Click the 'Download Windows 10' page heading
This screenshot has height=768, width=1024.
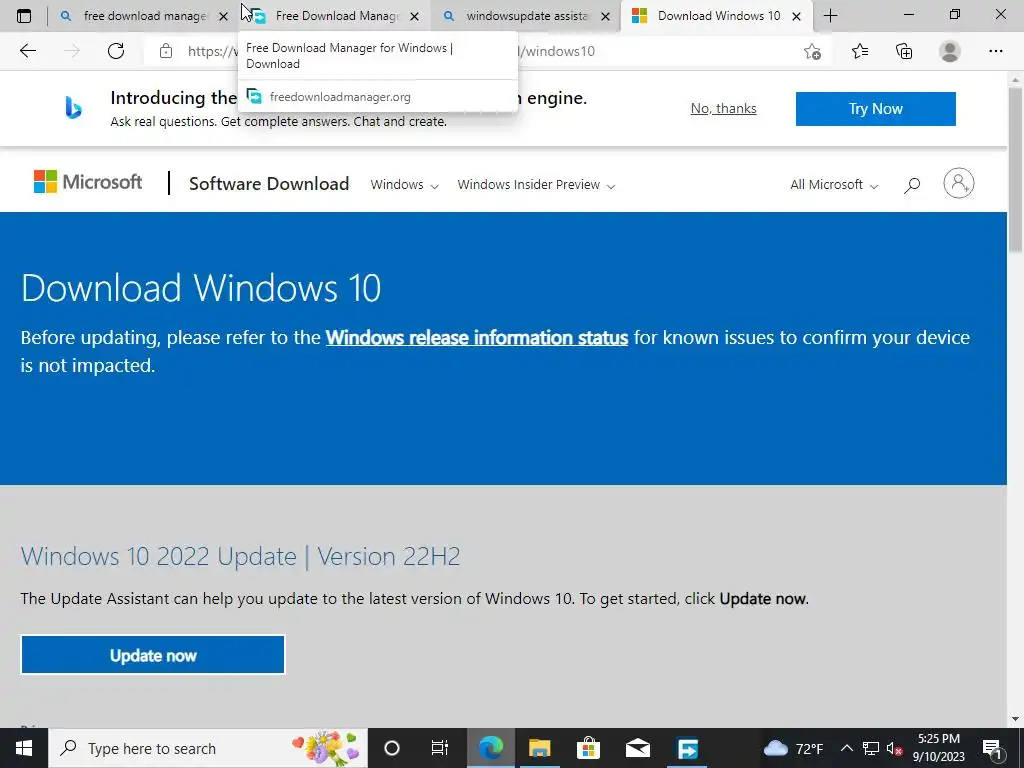point(200,287)
